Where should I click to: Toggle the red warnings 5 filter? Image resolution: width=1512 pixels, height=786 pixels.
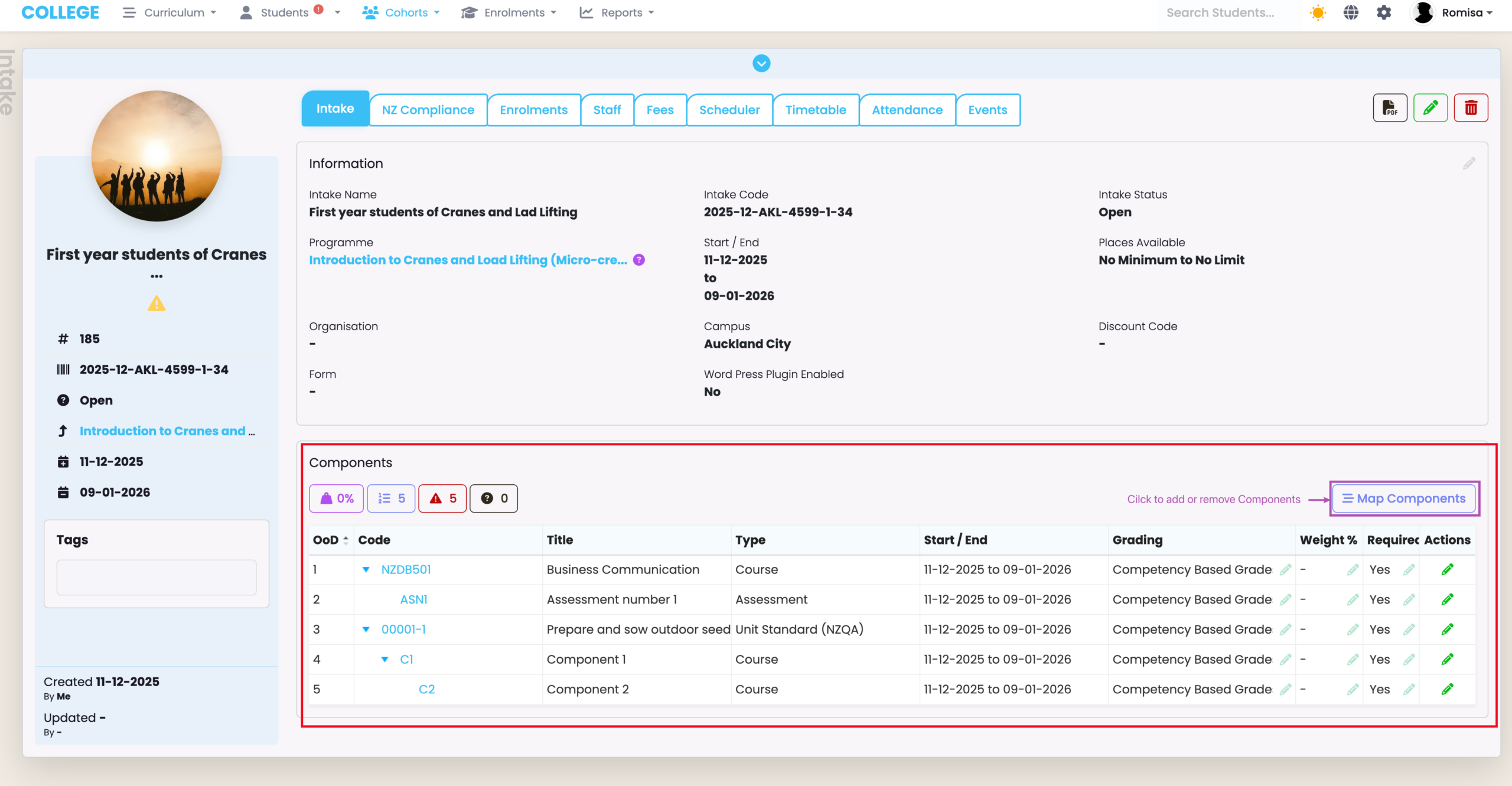[442, 498]
